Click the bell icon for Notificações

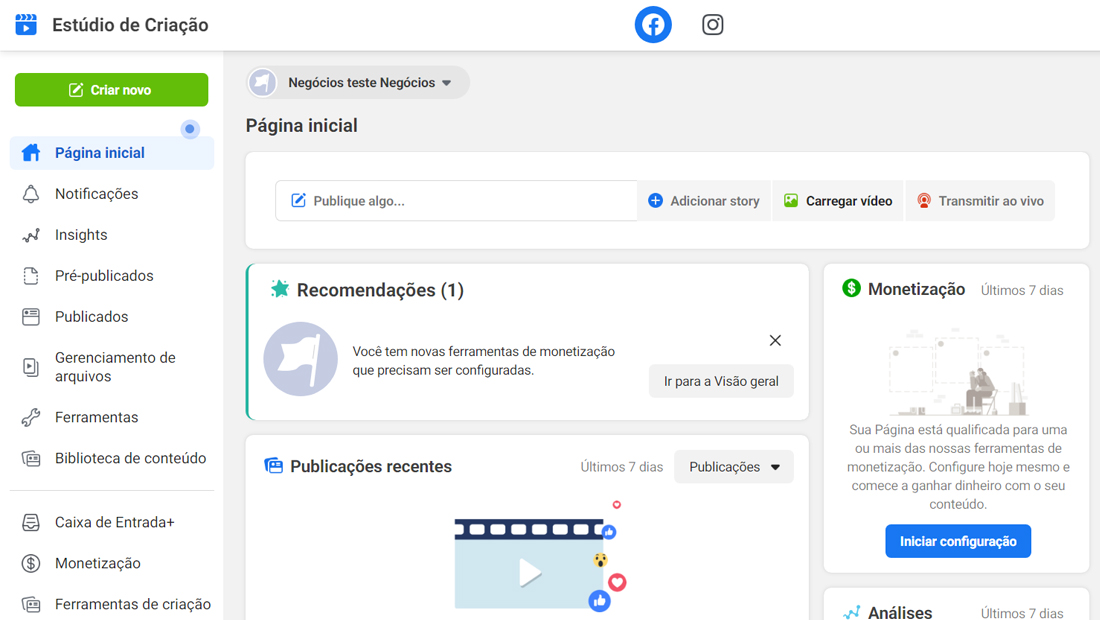pos(31,194)
